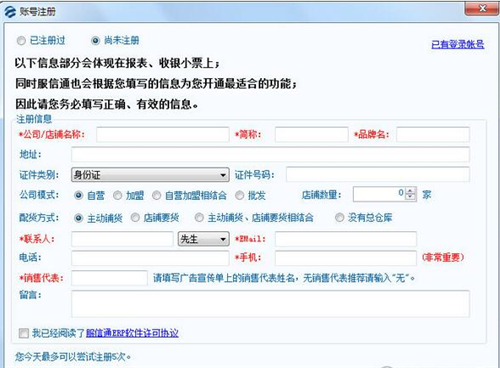Tick the 我已经阅读了 agreement checkbox

(24, 333)
